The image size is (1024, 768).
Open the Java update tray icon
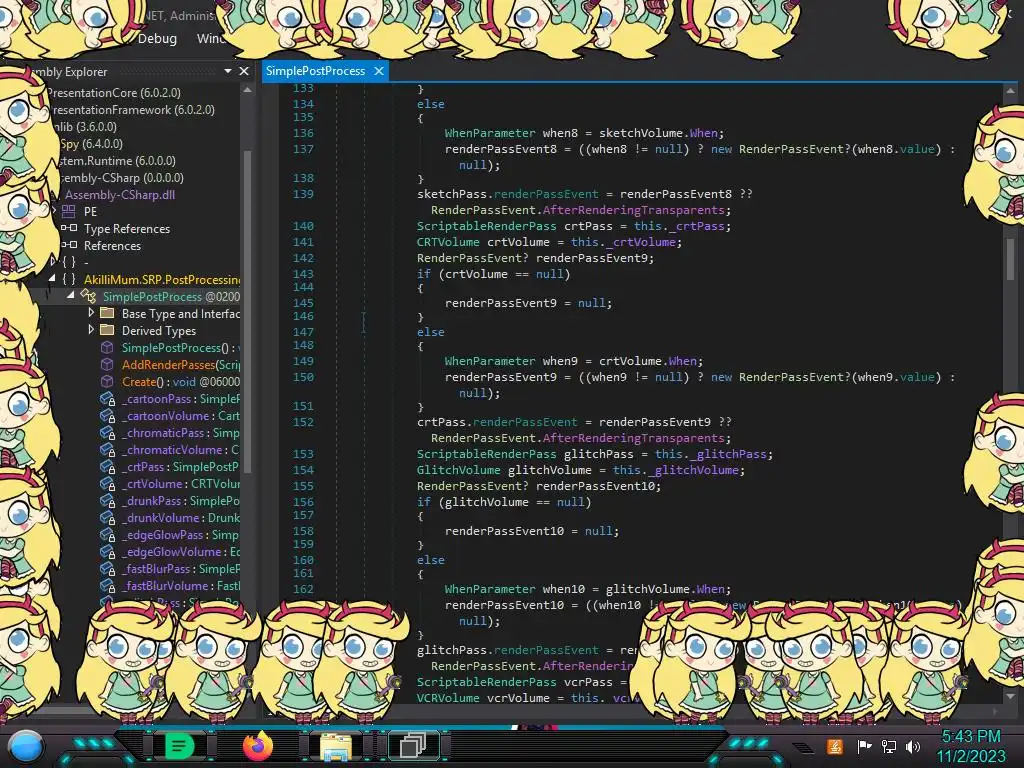(x=835, y=746)
